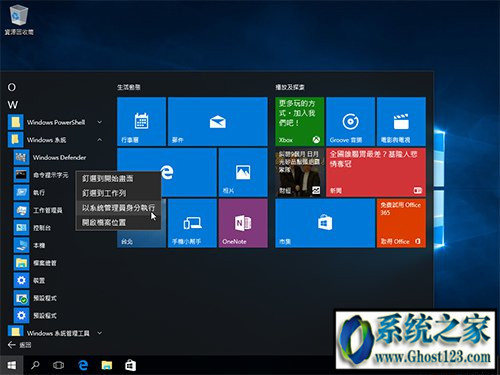Collapse the Windows 系統 folder chevron
The height and width of the screenshot is (375, 500).
pos(99,140)
